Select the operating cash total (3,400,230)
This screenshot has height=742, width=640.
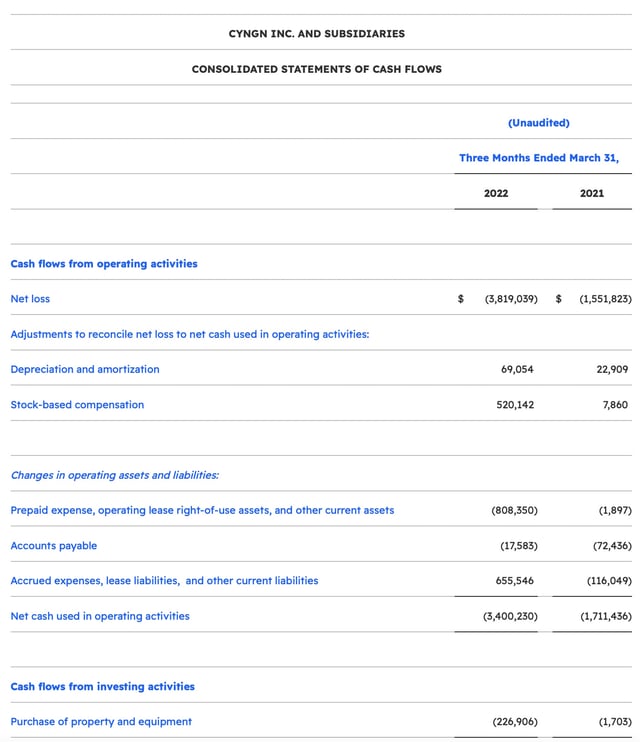tap(510, 616)
